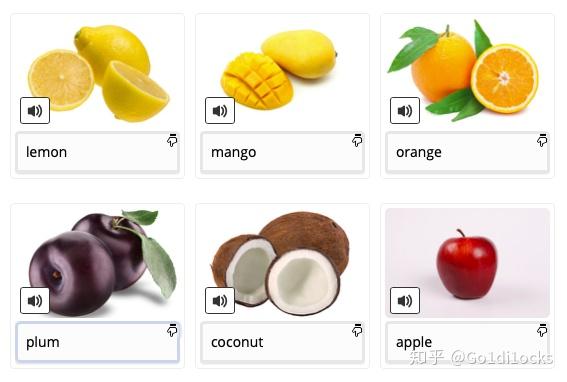Play audio for the lemon card
Viewport: 567px width, 382px height.
[35, 111]
